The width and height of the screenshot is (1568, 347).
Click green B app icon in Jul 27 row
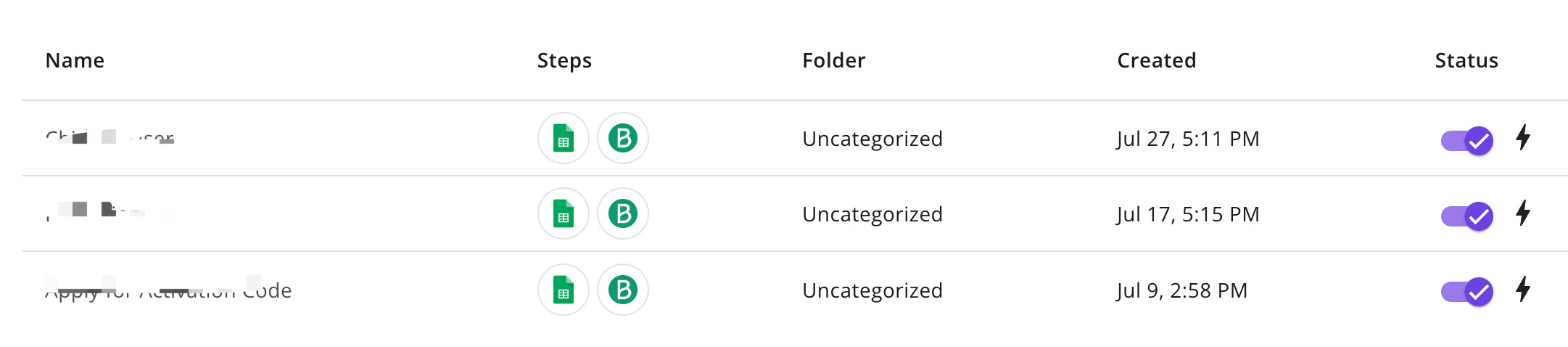click(622, 138)
